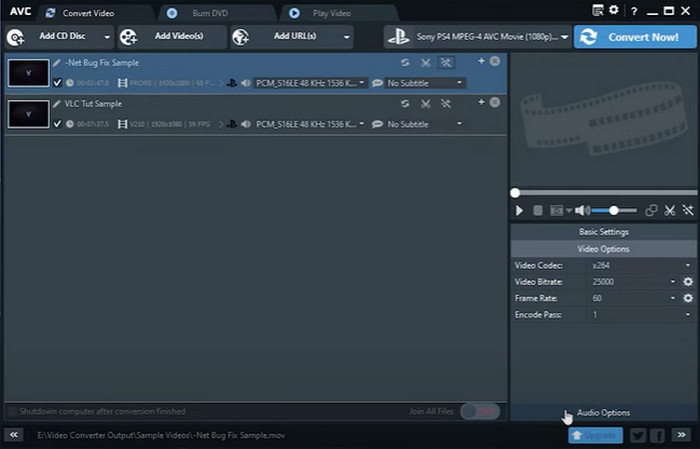The height and width of the screenshot is (449, 700).
Task: Open the help question mark icon
Action: [634, 11]
